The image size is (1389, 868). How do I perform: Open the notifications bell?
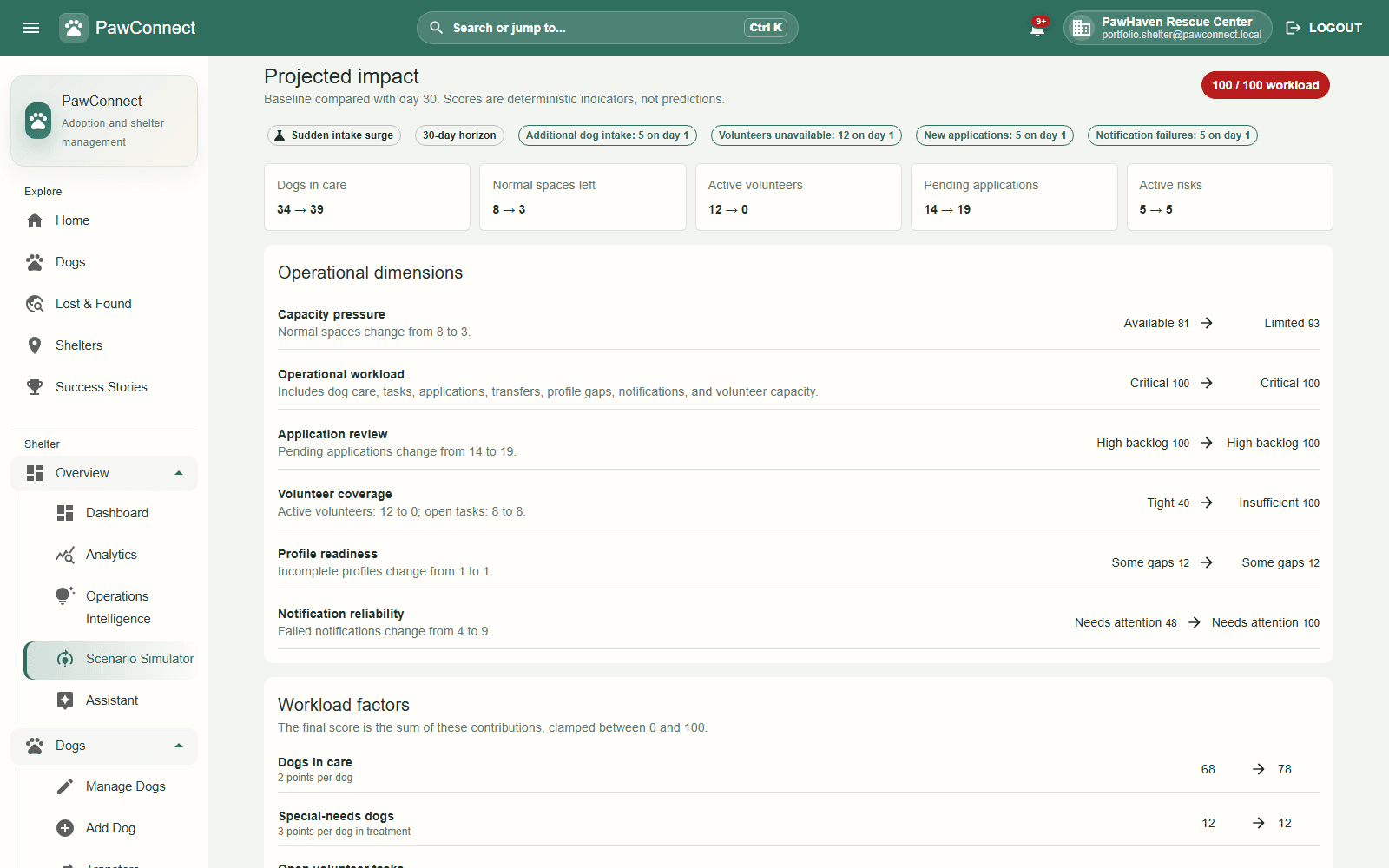pos(1037,28)
